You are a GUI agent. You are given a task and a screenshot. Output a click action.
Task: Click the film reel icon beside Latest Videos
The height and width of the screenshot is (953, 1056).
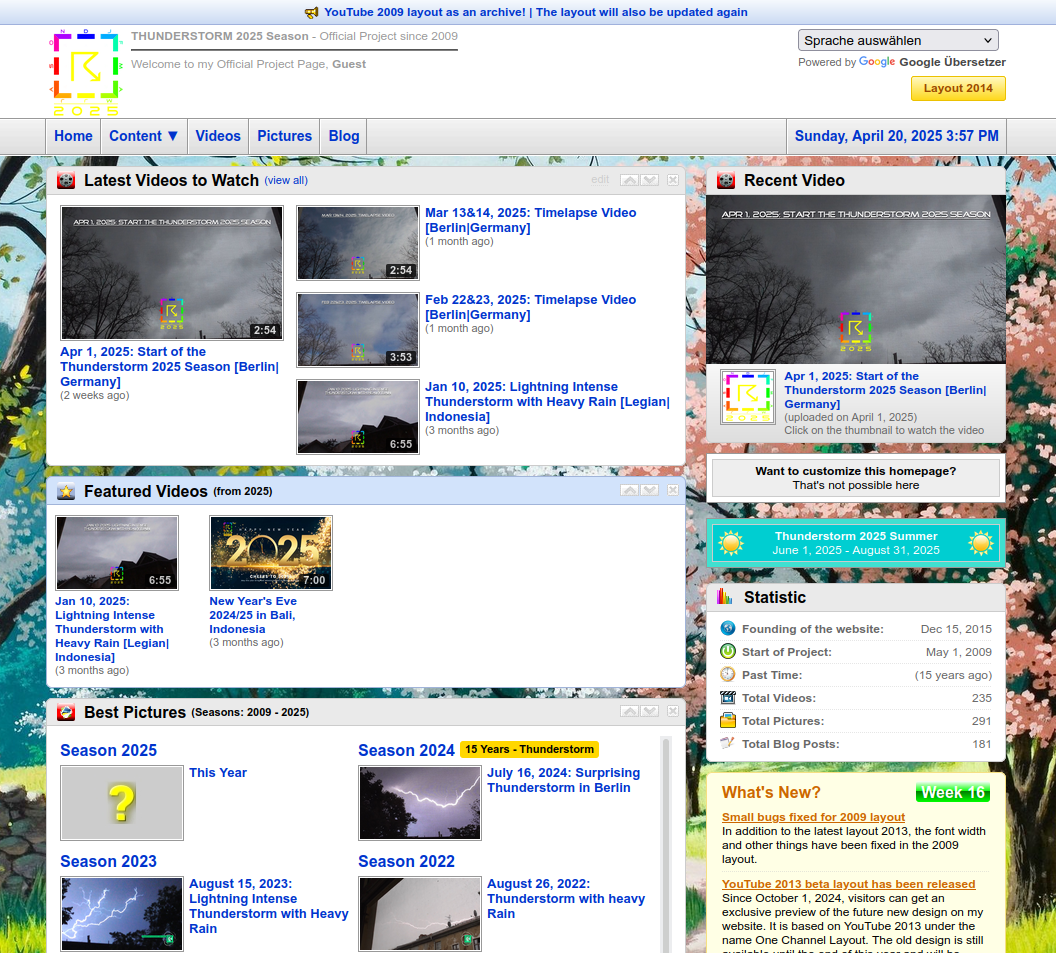point(66,181)
